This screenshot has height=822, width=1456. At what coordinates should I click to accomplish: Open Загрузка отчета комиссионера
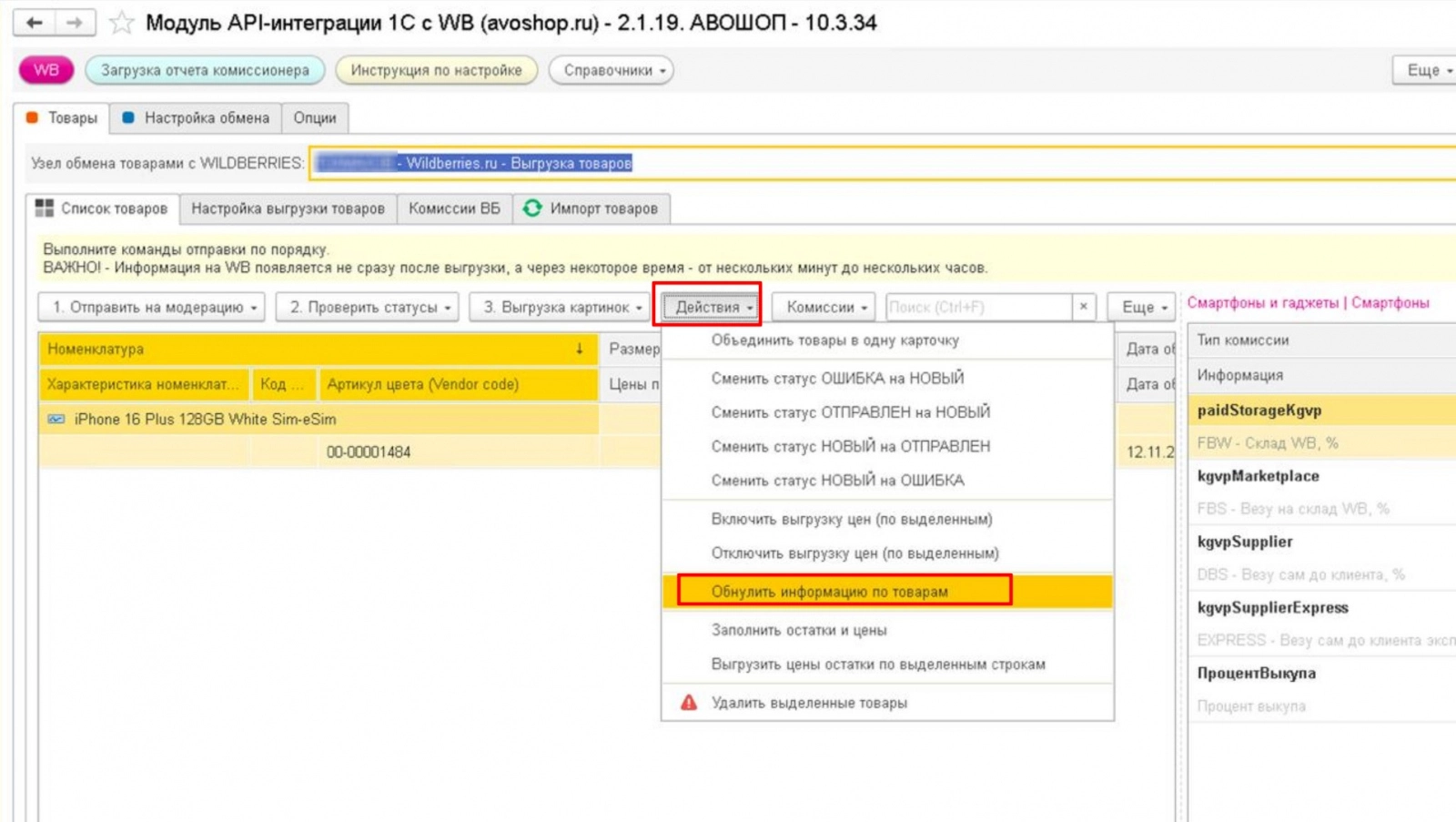point(205,70)
